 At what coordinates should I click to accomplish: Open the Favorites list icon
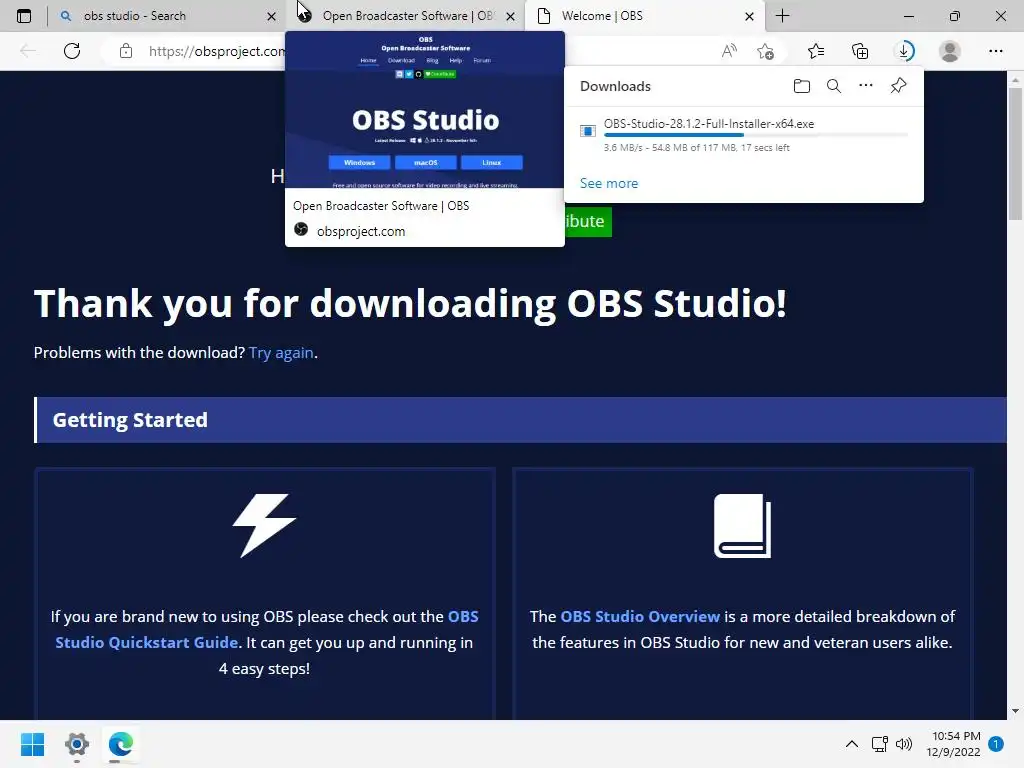coord(816,51)
